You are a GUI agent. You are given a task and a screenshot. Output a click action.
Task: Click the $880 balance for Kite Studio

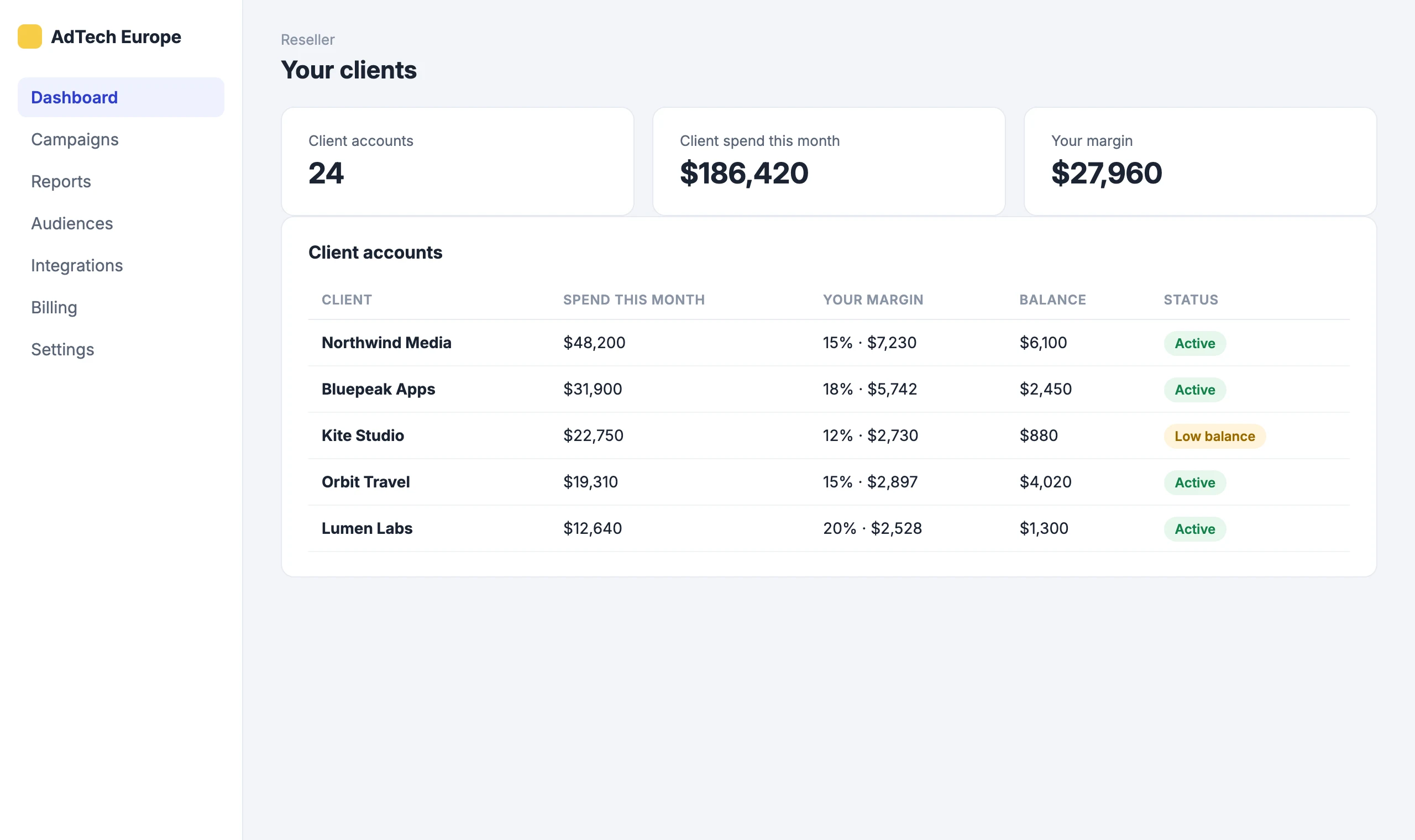tap(1039, 435)
